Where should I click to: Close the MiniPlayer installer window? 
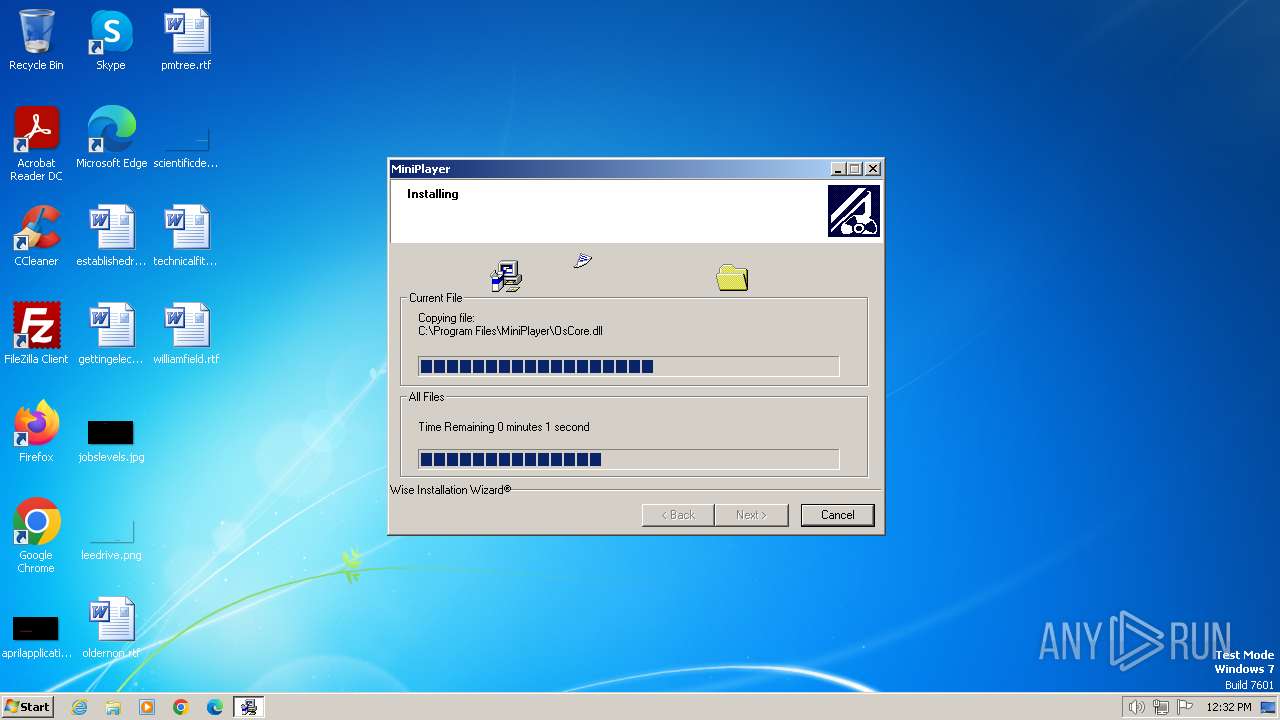click(873, 169)
